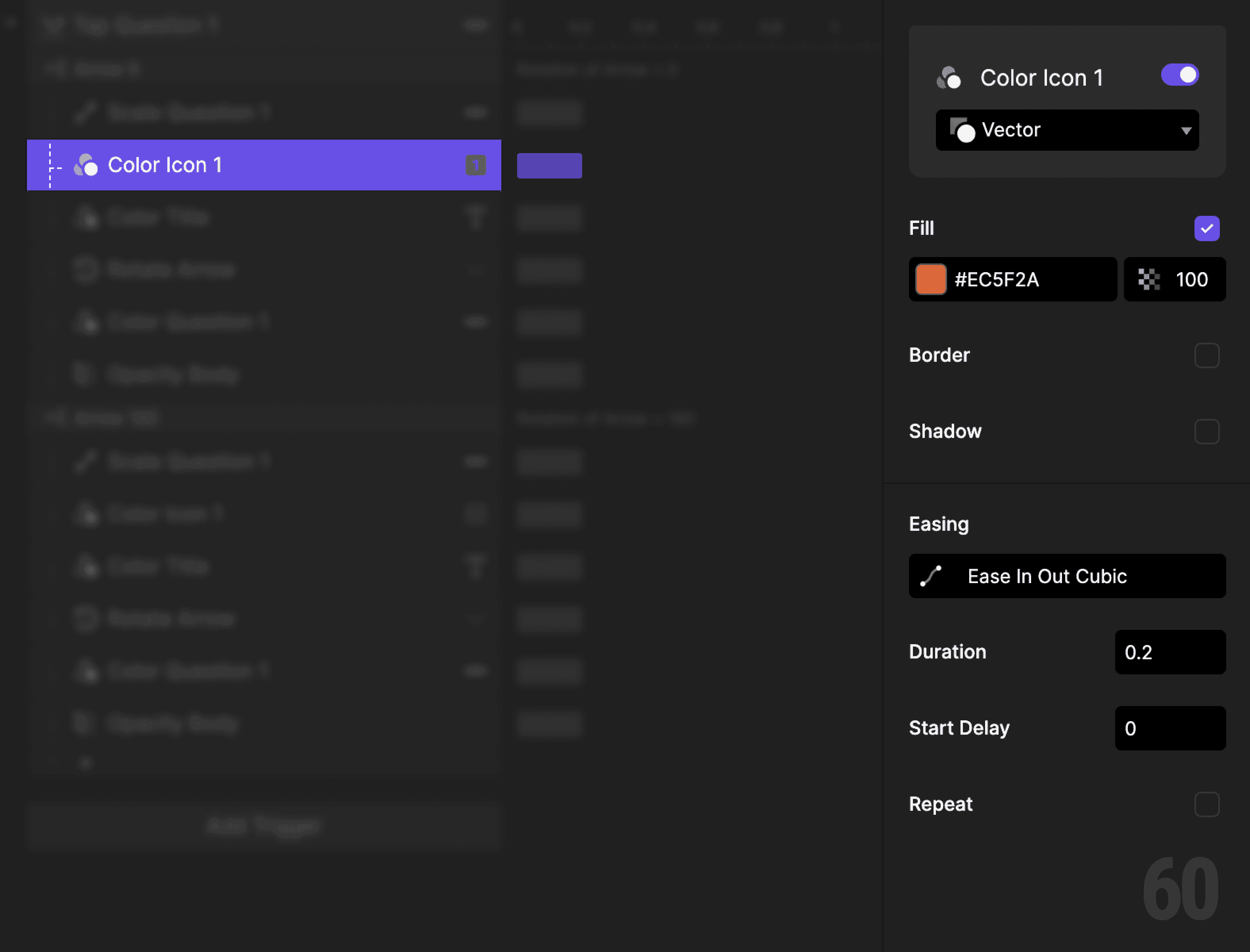Click the trigger count badge on the Color Icon 1 row
The width and height of the screenshot is (1250, 952).
(x=476, y=165)
